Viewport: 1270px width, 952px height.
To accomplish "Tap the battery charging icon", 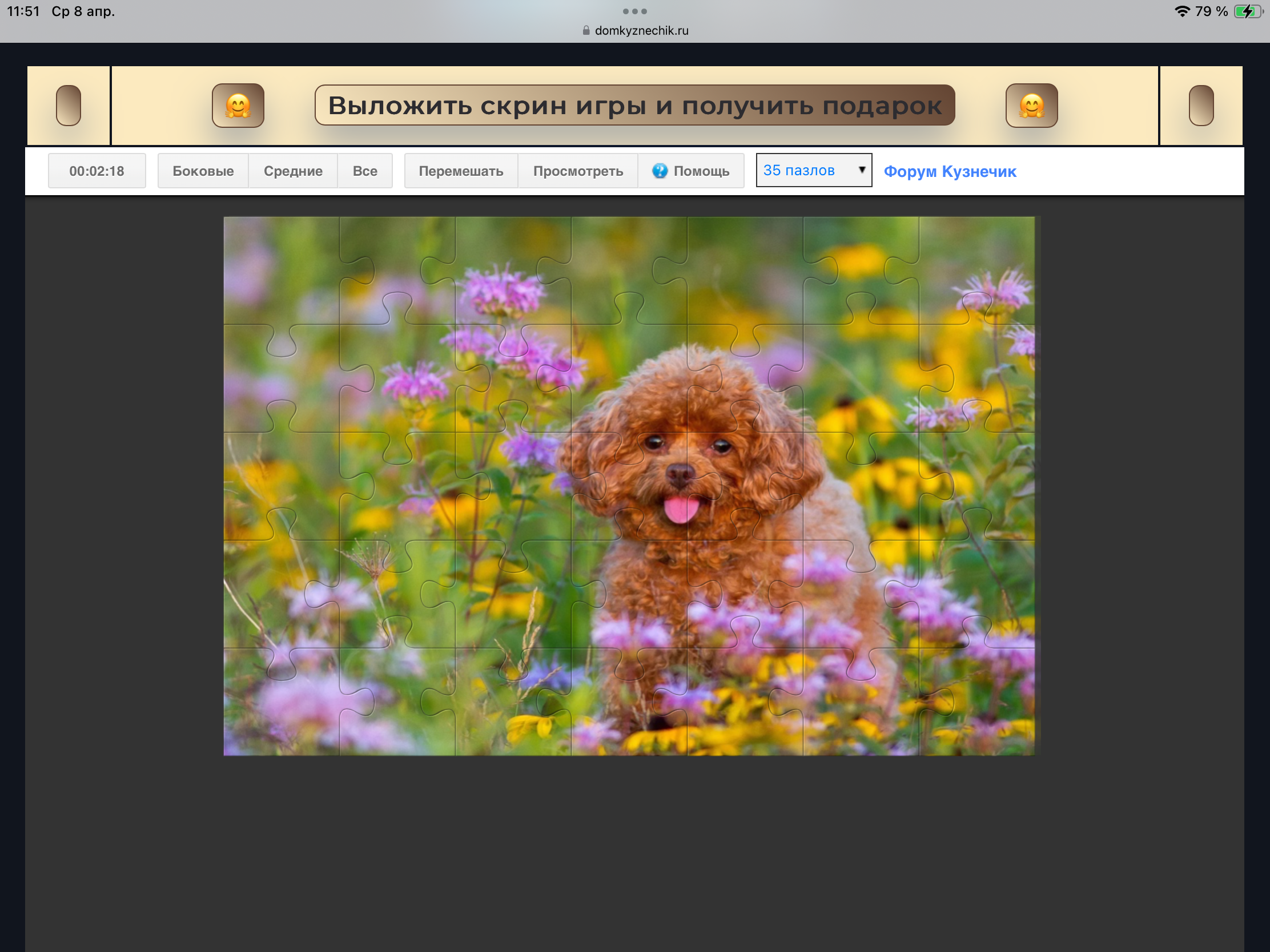I will (1248, 11).
